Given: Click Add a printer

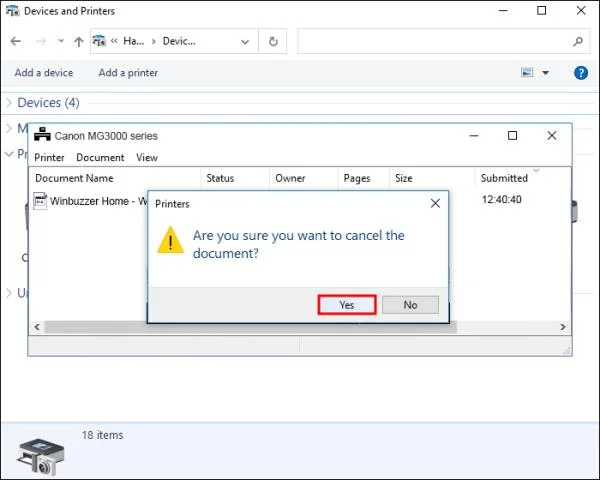Looking at the screenshot, I should [128, 73].
